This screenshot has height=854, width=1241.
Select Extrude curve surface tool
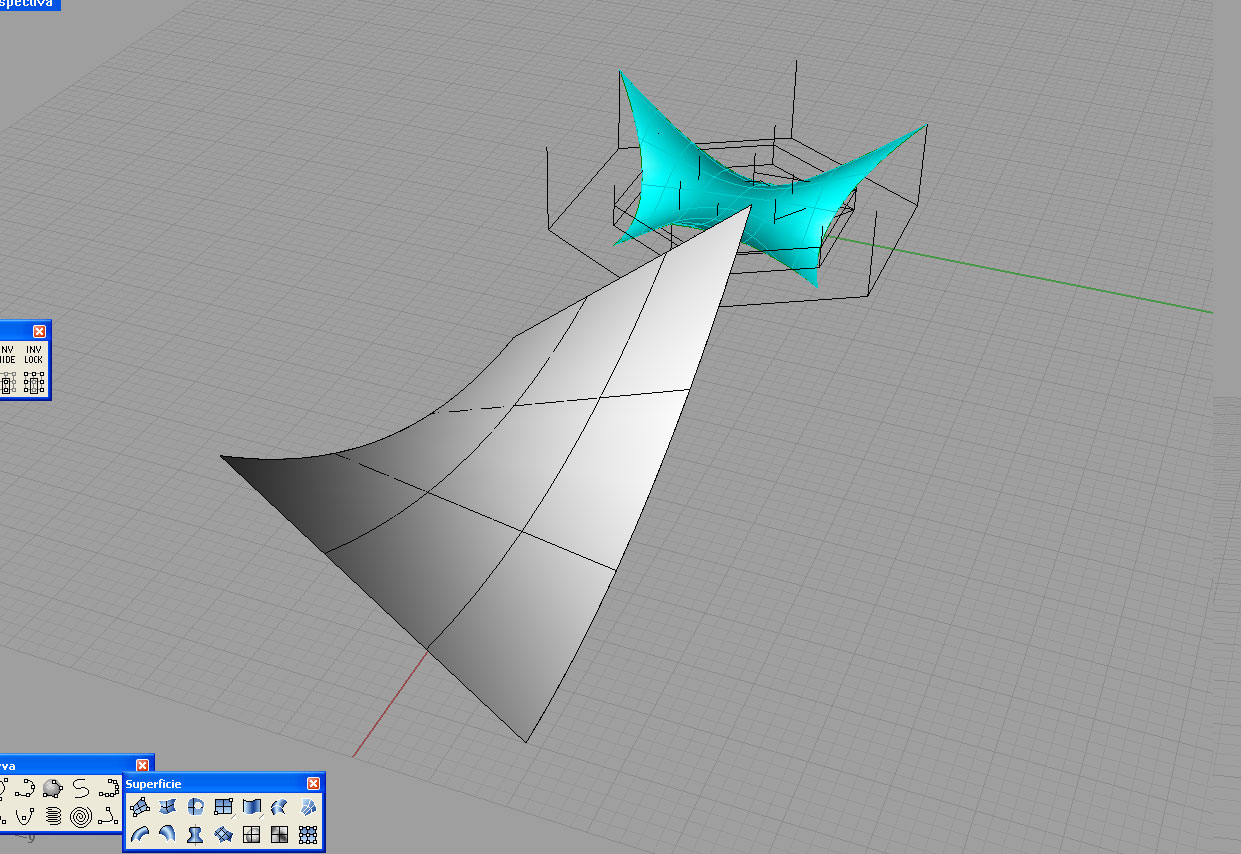pyautogui.click(x=252, y=807)
